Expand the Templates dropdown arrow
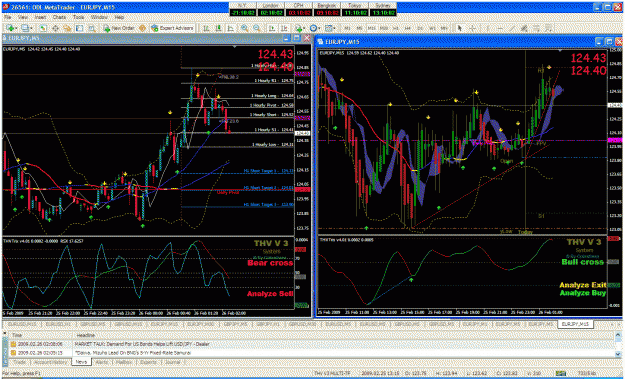625x379 pixels. 335,28
